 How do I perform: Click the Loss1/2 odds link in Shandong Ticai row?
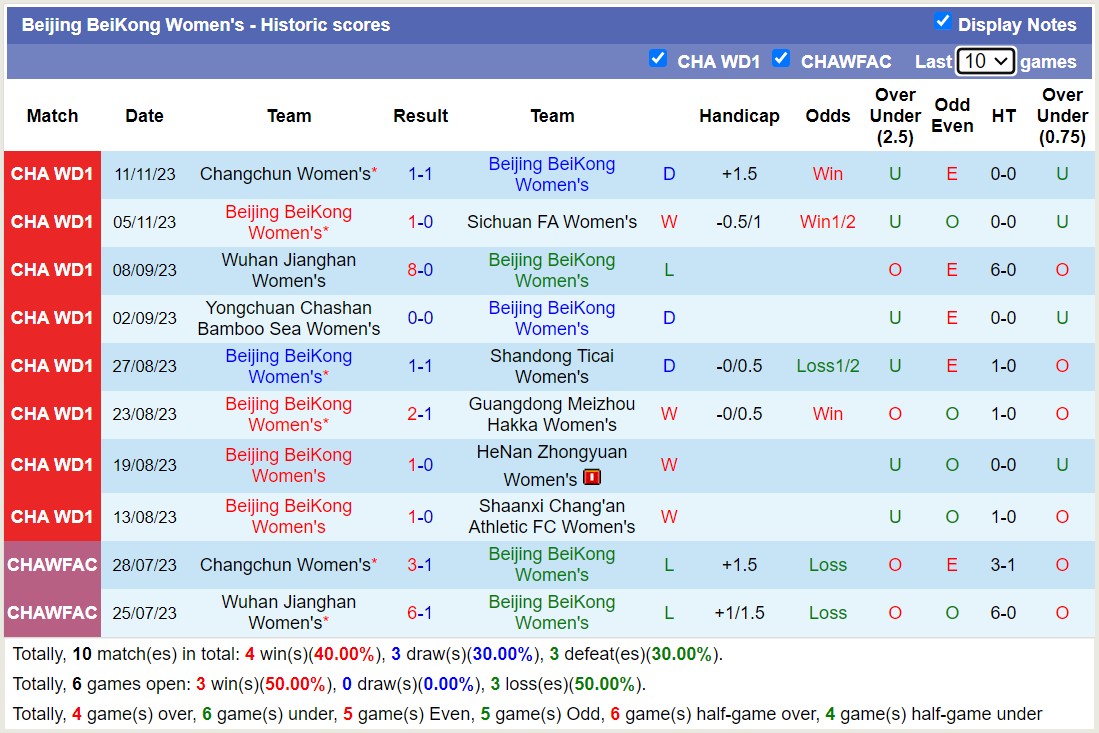click(x=827, y=366)
